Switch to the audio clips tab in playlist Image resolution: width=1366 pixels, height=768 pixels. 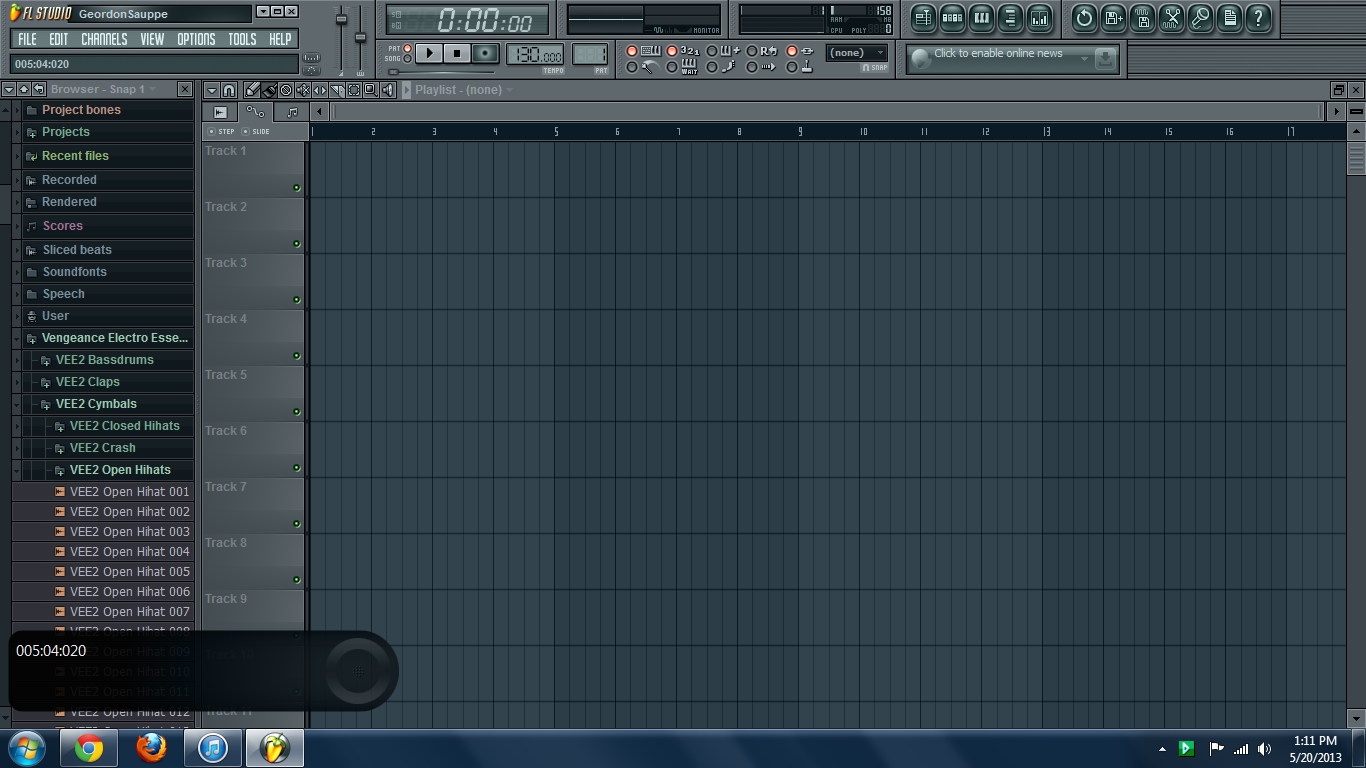pos(220,112)
